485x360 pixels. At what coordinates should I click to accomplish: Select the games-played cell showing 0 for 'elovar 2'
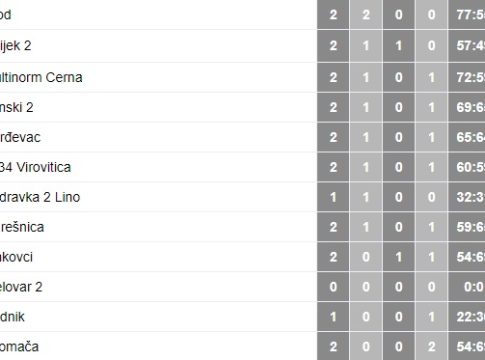pos(333,287)
